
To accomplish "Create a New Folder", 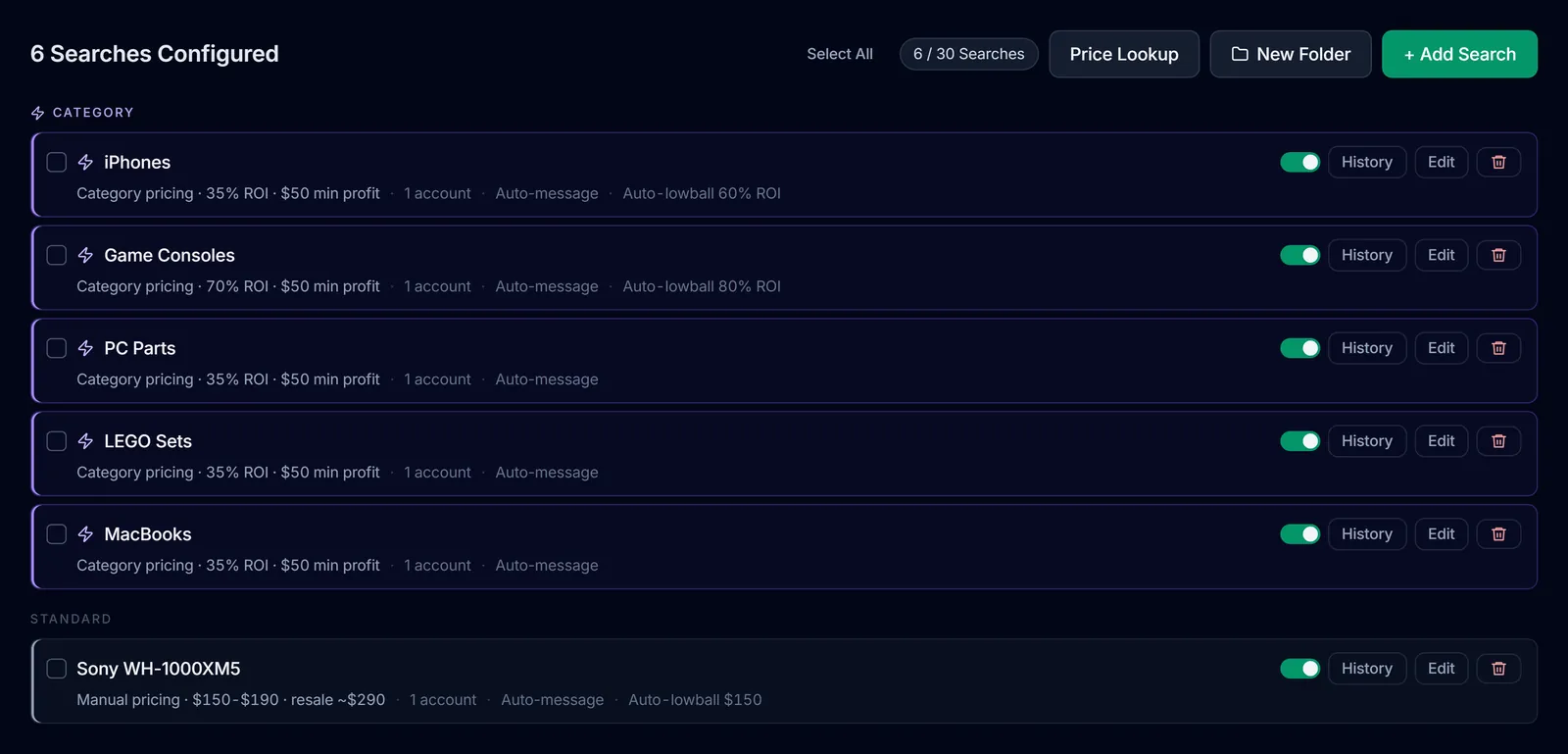I will coord(1291,54).
